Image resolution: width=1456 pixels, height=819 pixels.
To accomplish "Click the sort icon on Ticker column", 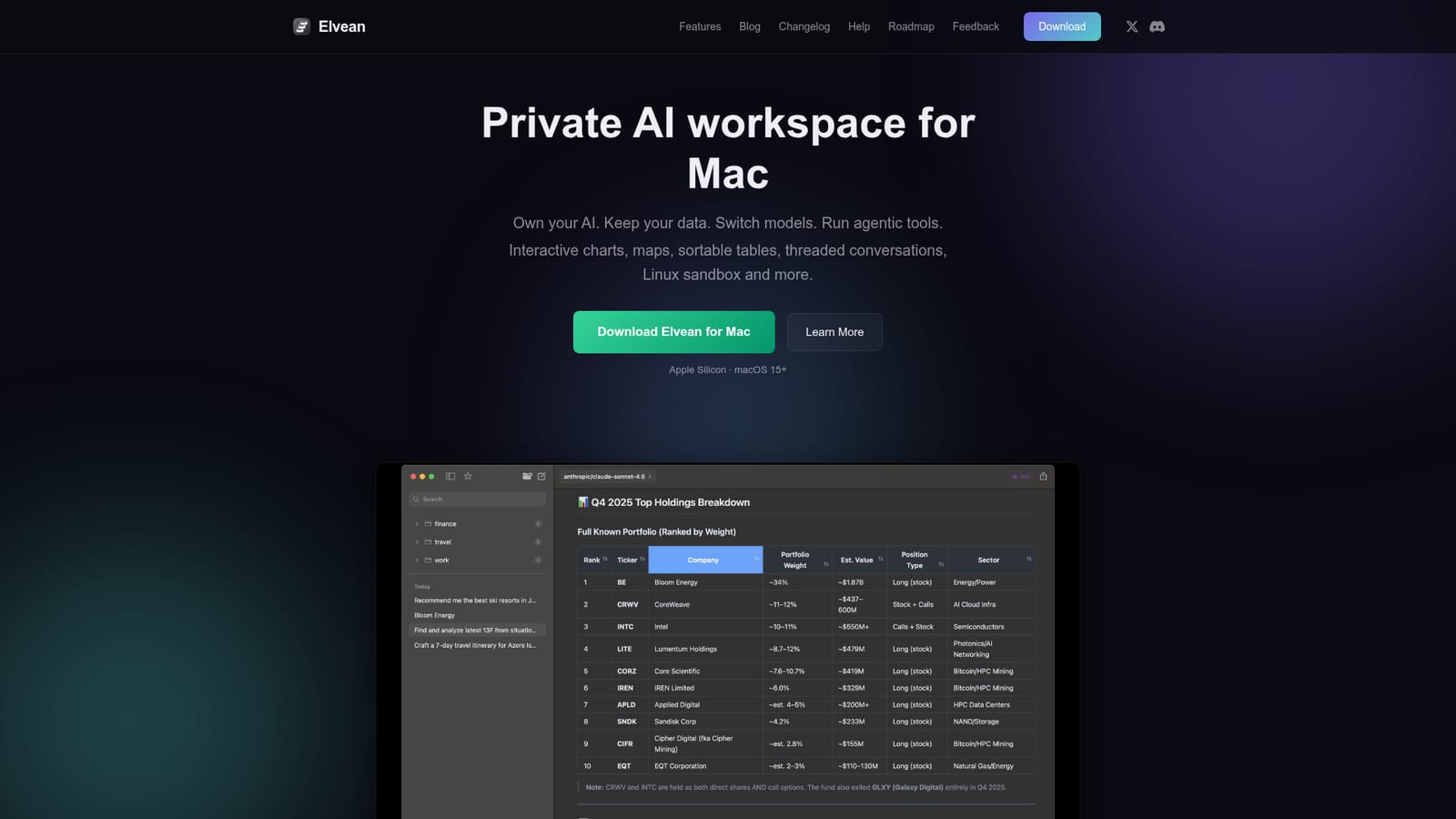I will (x=642, y=559).
